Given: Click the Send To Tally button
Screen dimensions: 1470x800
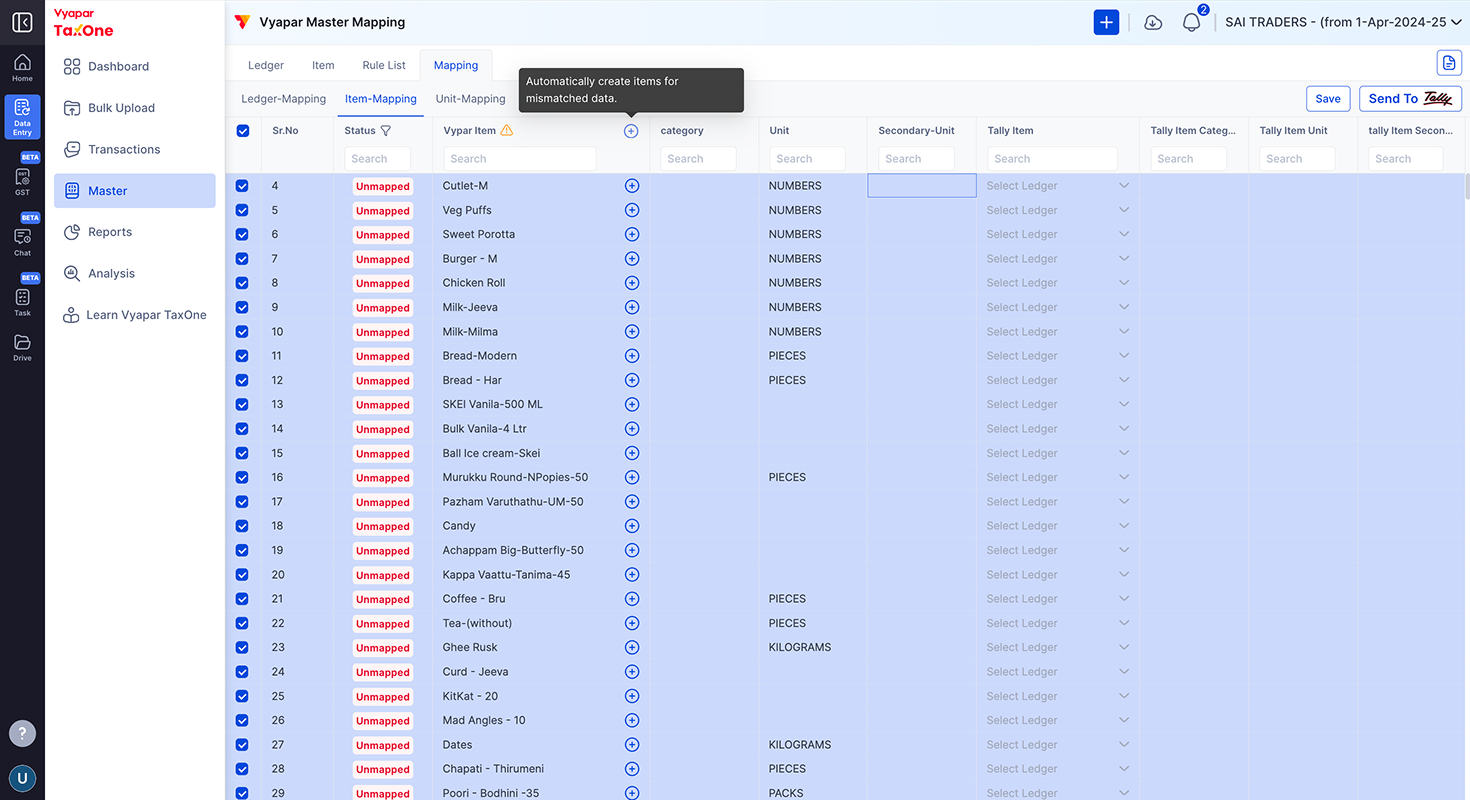Looking at the screenshot, I should pyautogui.click(x=1410, y=99).
